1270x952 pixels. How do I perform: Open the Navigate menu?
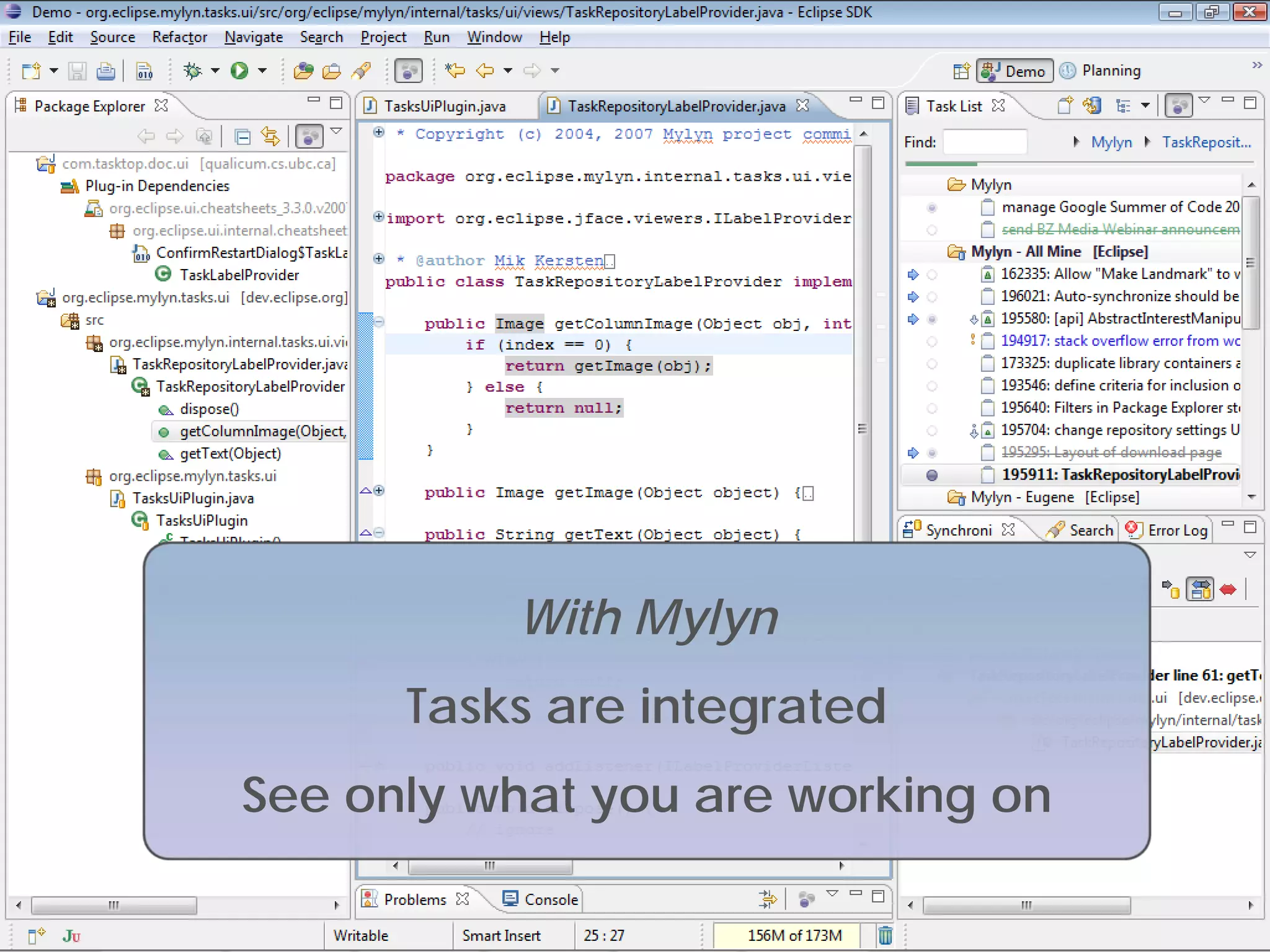(254, 37)
